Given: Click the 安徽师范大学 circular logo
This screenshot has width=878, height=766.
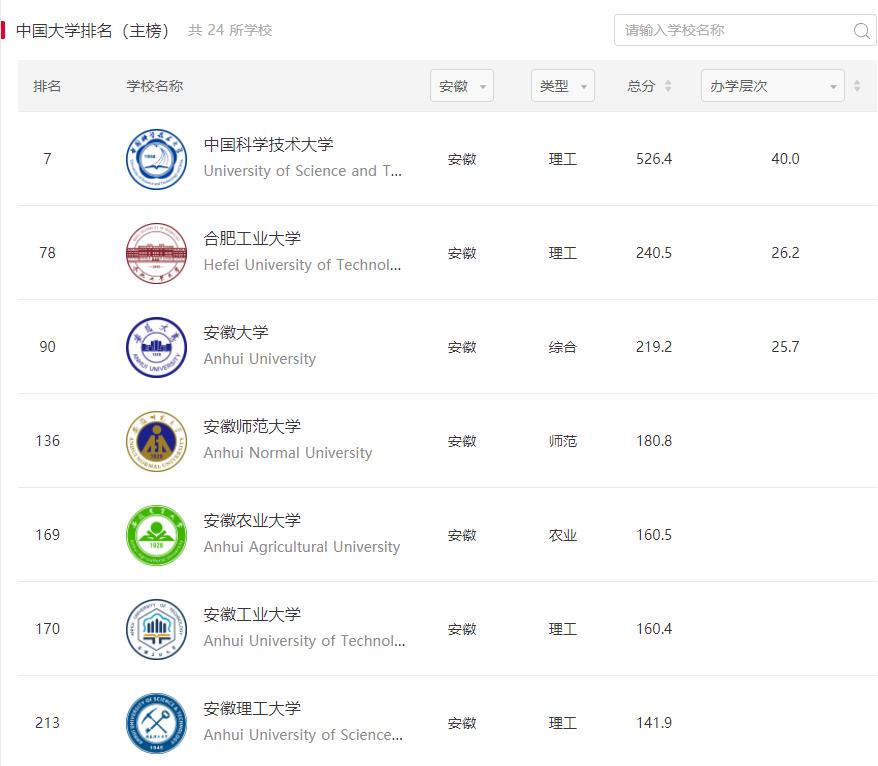Looking at the screenshot, I should coord(156,441).
